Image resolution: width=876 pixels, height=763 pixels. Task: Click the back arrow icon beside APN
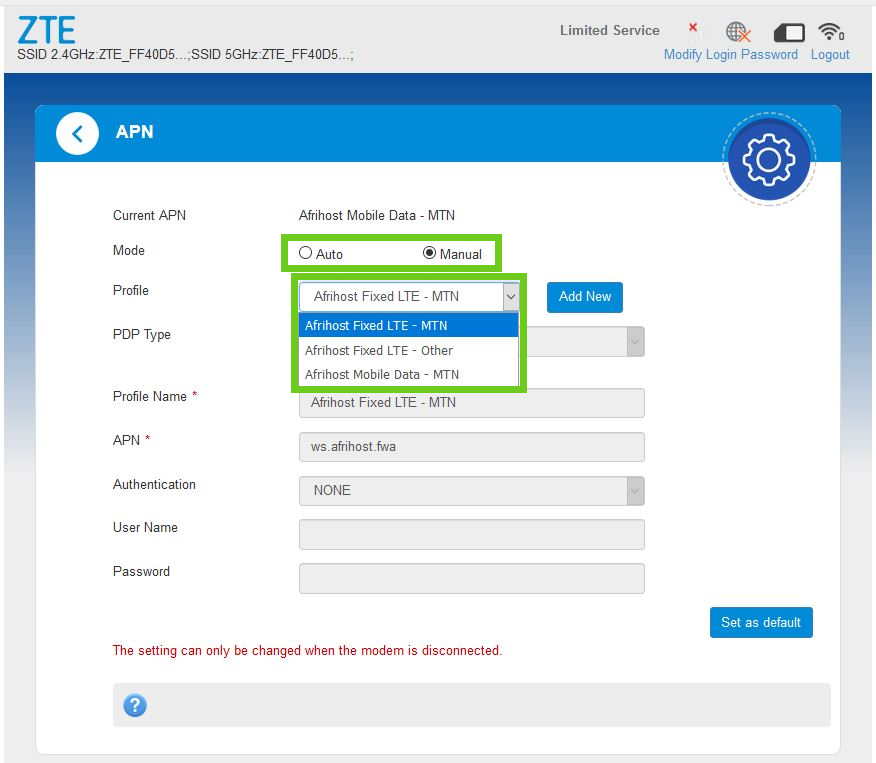click(77, 134)
